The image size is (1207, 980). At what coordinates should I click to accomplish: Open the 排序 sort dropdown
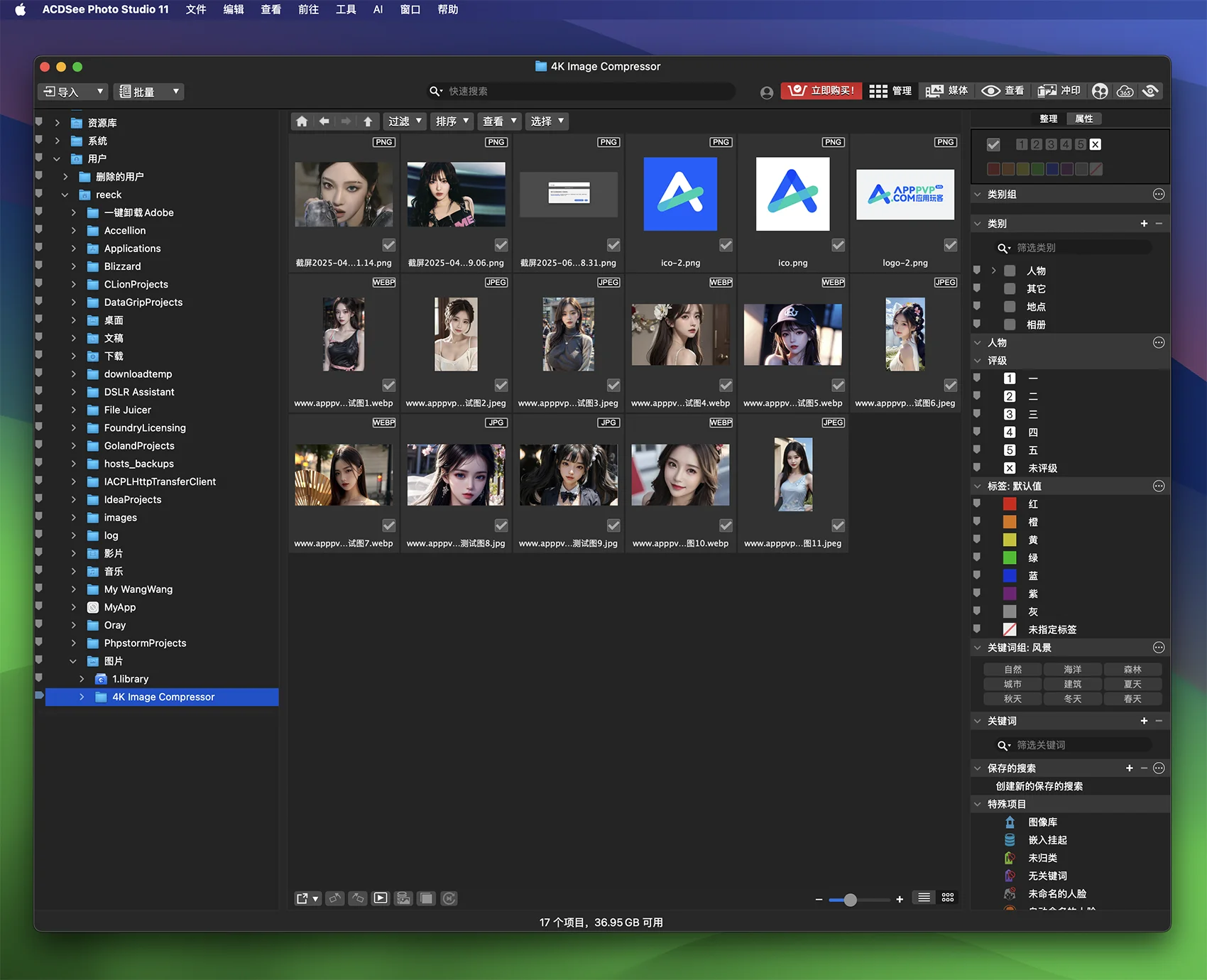click(452, 121)
